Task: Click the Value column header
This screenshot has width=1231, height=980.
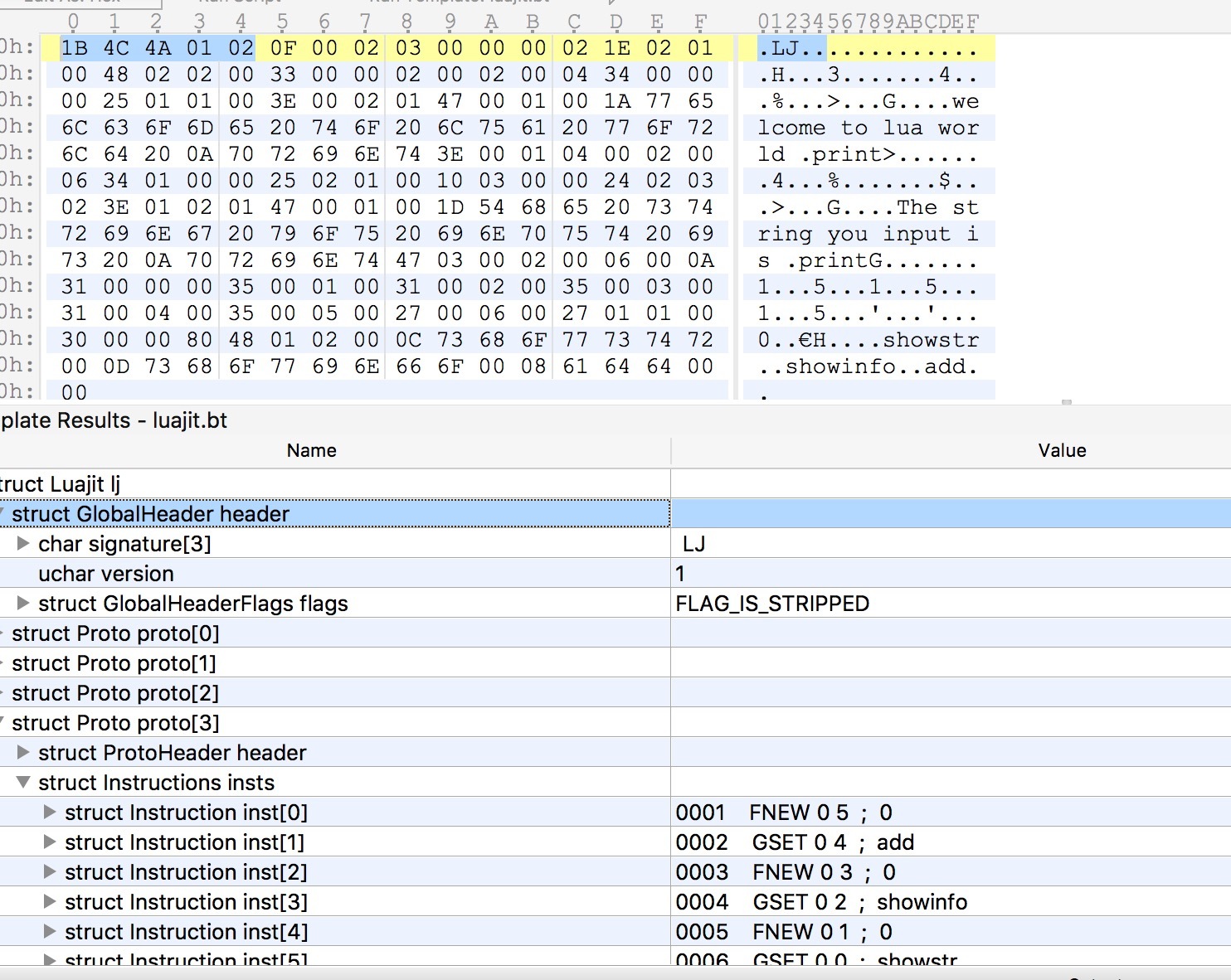Action: (x=1061, y=450)
